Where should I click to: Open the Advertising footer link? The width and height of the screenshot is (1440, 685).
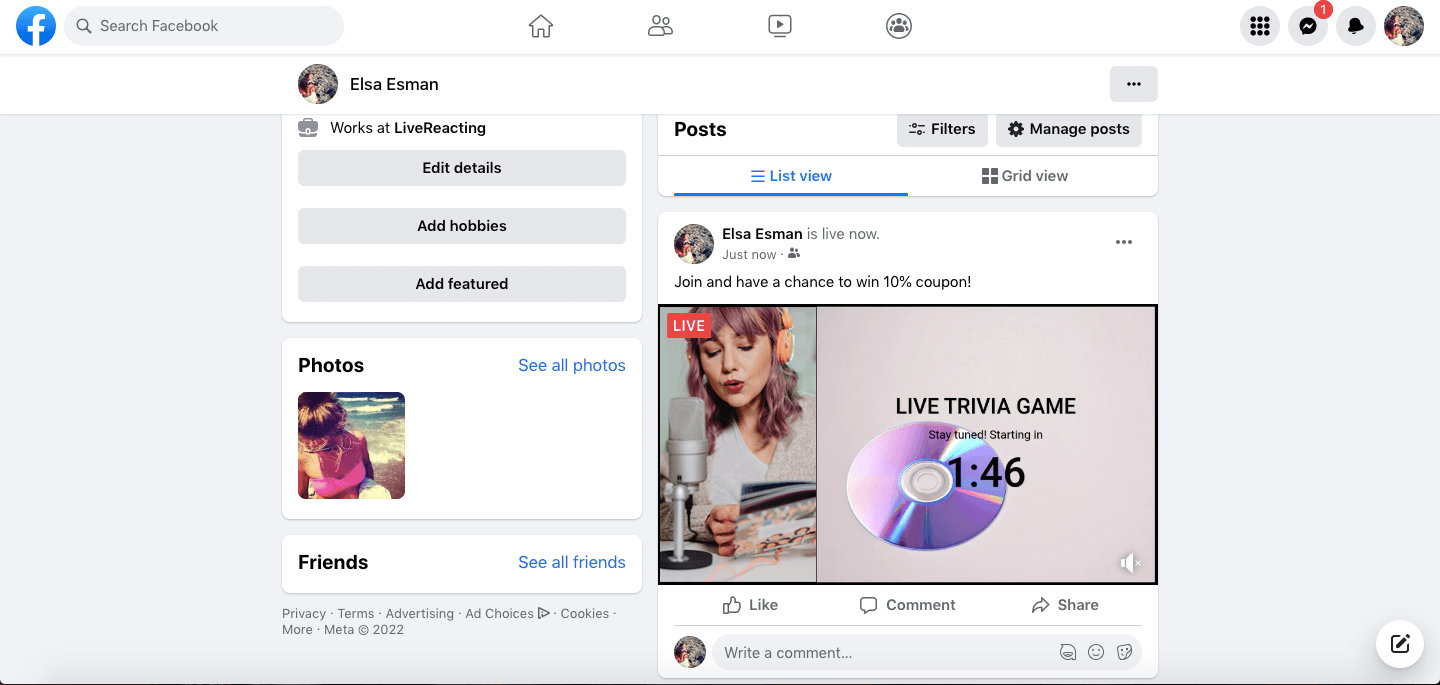pyautogui.click(x=419, y=613)
